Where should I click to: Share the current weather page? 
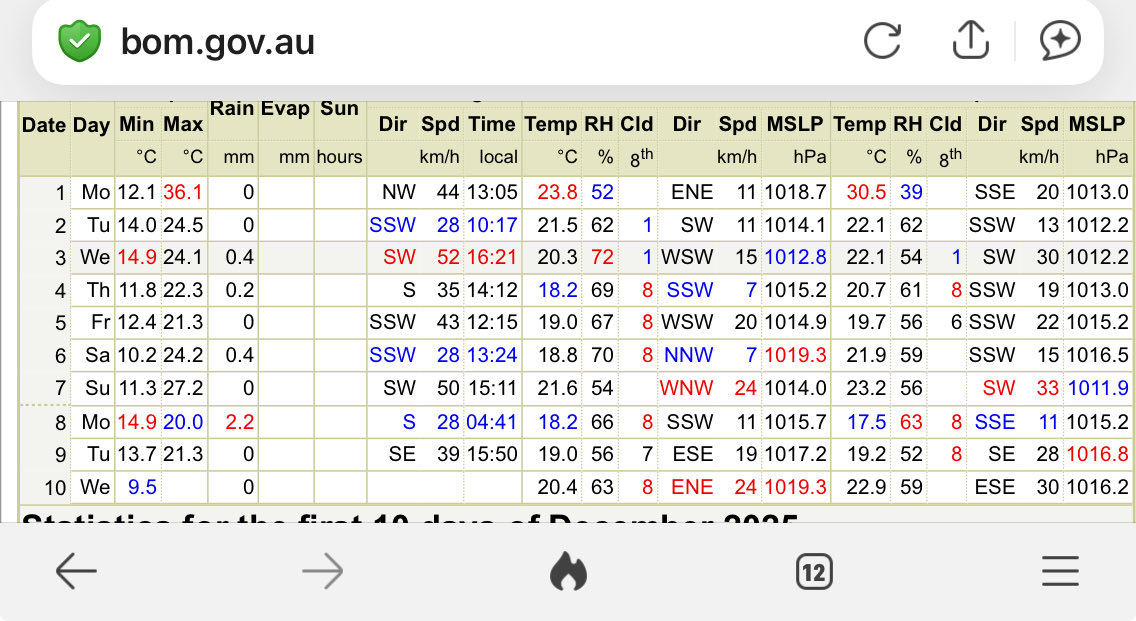tap(970, 40)
